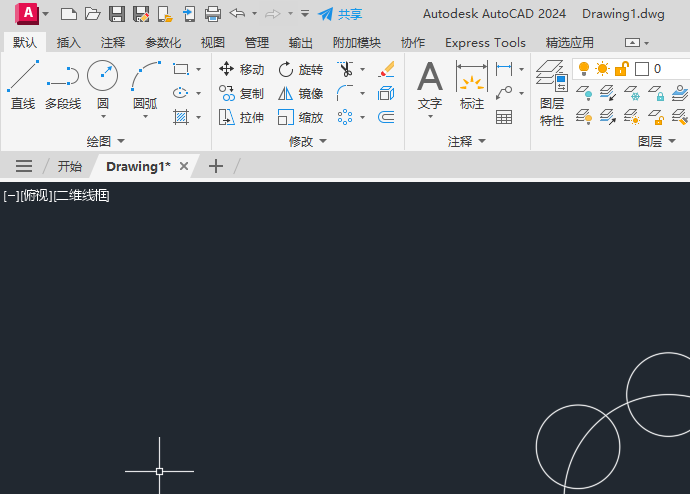Click the Share (共享) button

(x=340, y=14)
